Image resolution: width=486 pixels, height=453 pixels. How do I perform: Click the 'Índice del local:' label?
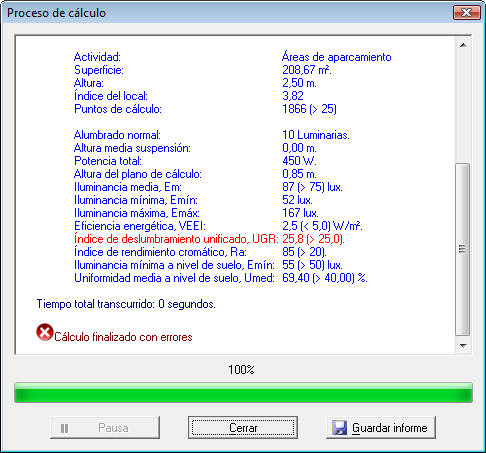[x=111, y=96]
